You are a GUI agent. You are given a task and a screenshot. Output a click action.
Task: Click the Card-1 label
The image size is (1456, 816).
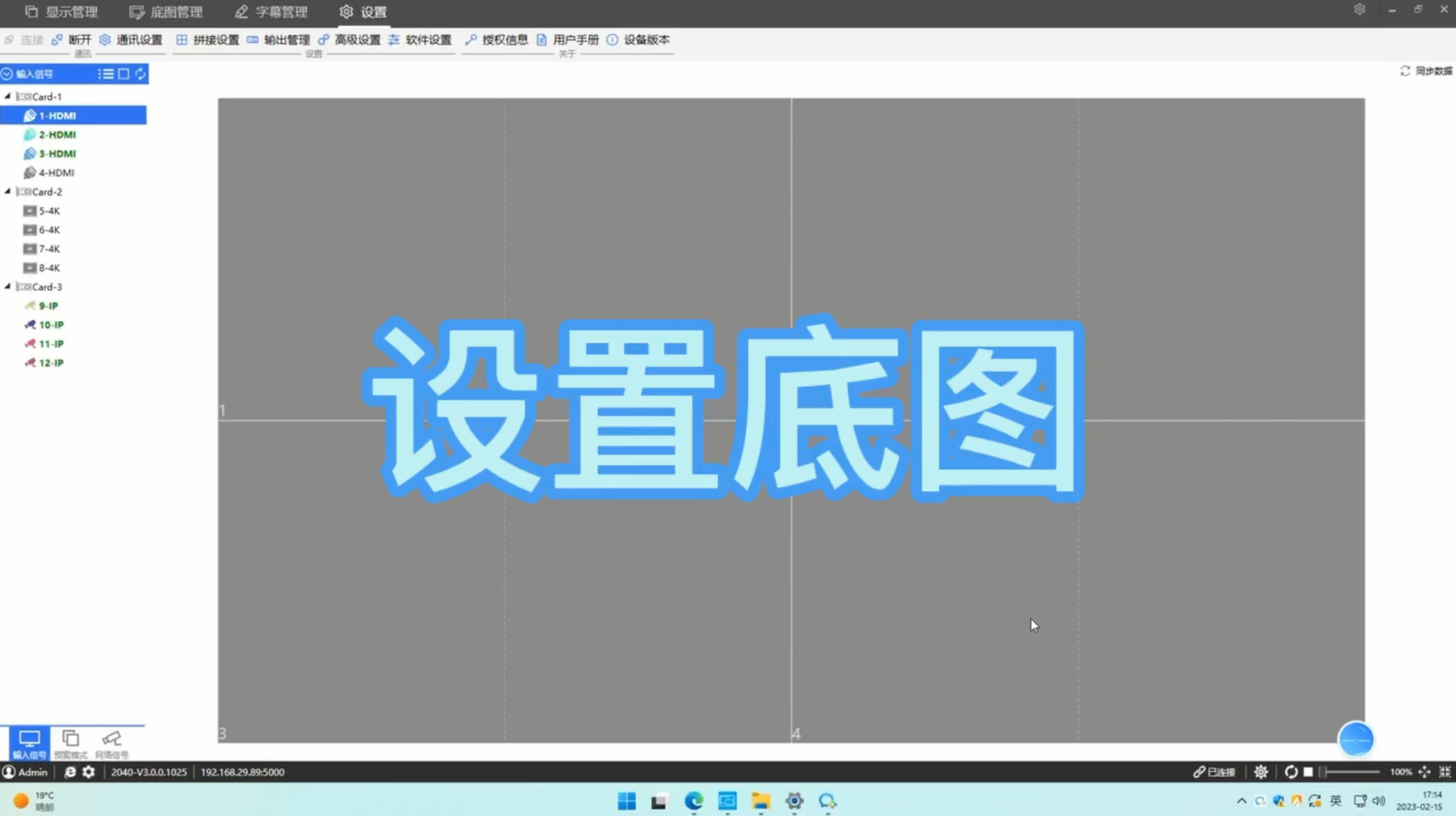point(47,96)
